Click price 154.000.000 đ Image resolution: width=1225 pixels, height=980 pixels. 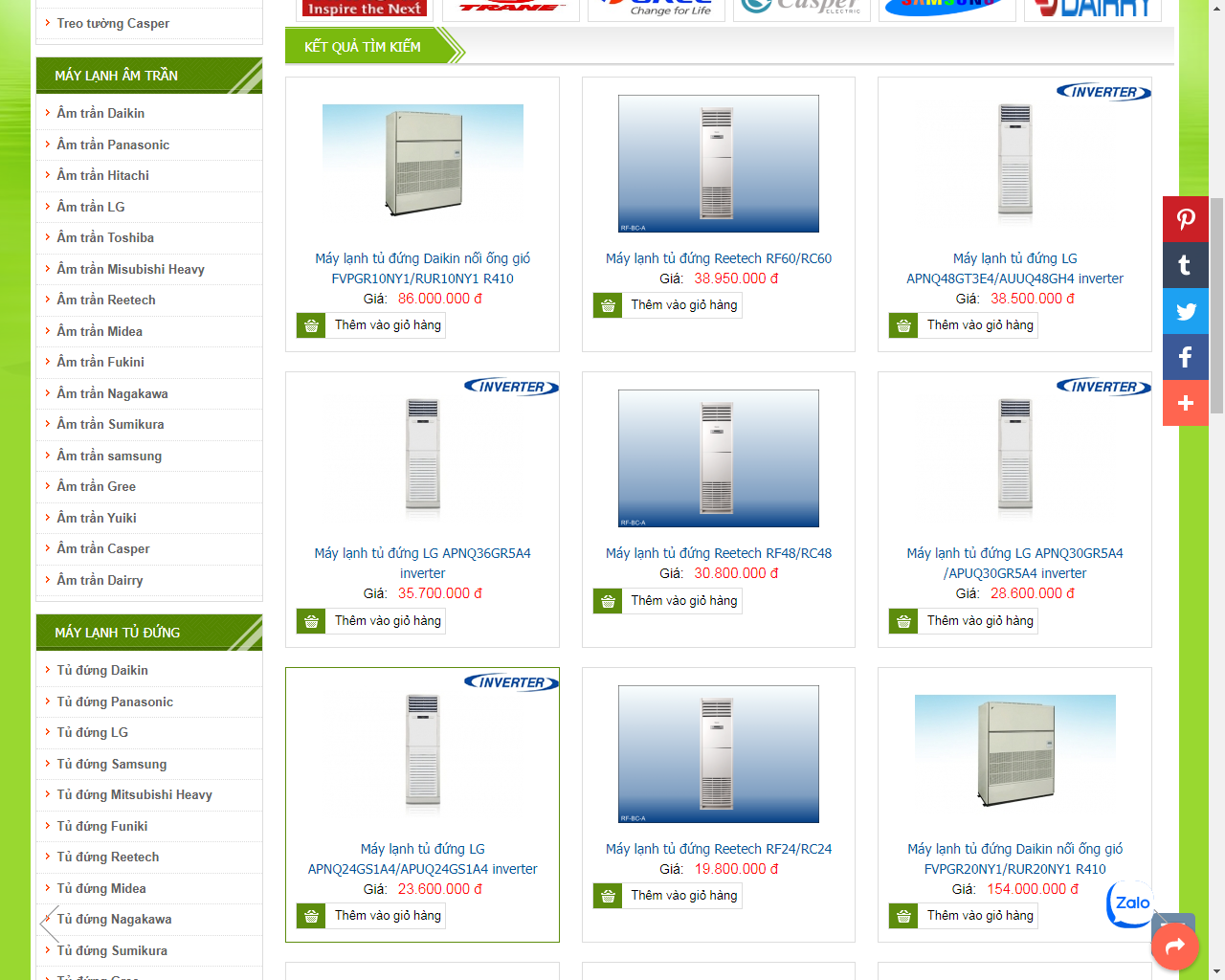pyautogui.click(x=1033, y=889)
